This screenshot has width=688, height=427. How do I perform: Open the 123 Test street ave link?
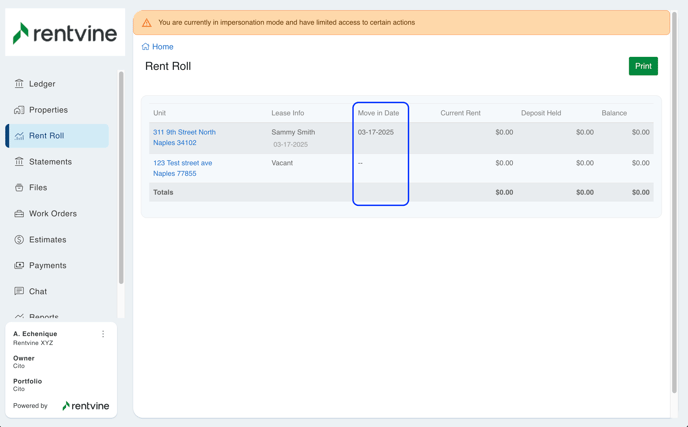click(x=182, y=163)
